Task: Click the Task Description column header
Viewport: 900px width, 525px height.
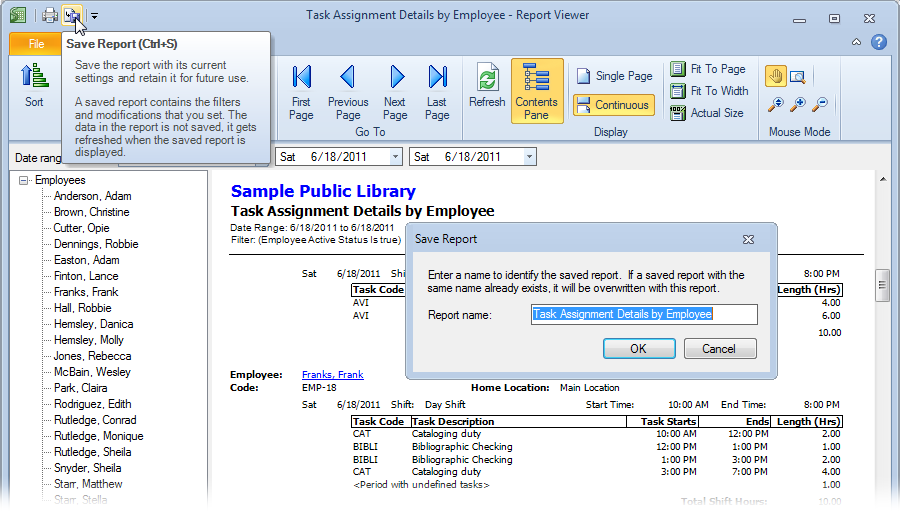Action: pos(518,422)
